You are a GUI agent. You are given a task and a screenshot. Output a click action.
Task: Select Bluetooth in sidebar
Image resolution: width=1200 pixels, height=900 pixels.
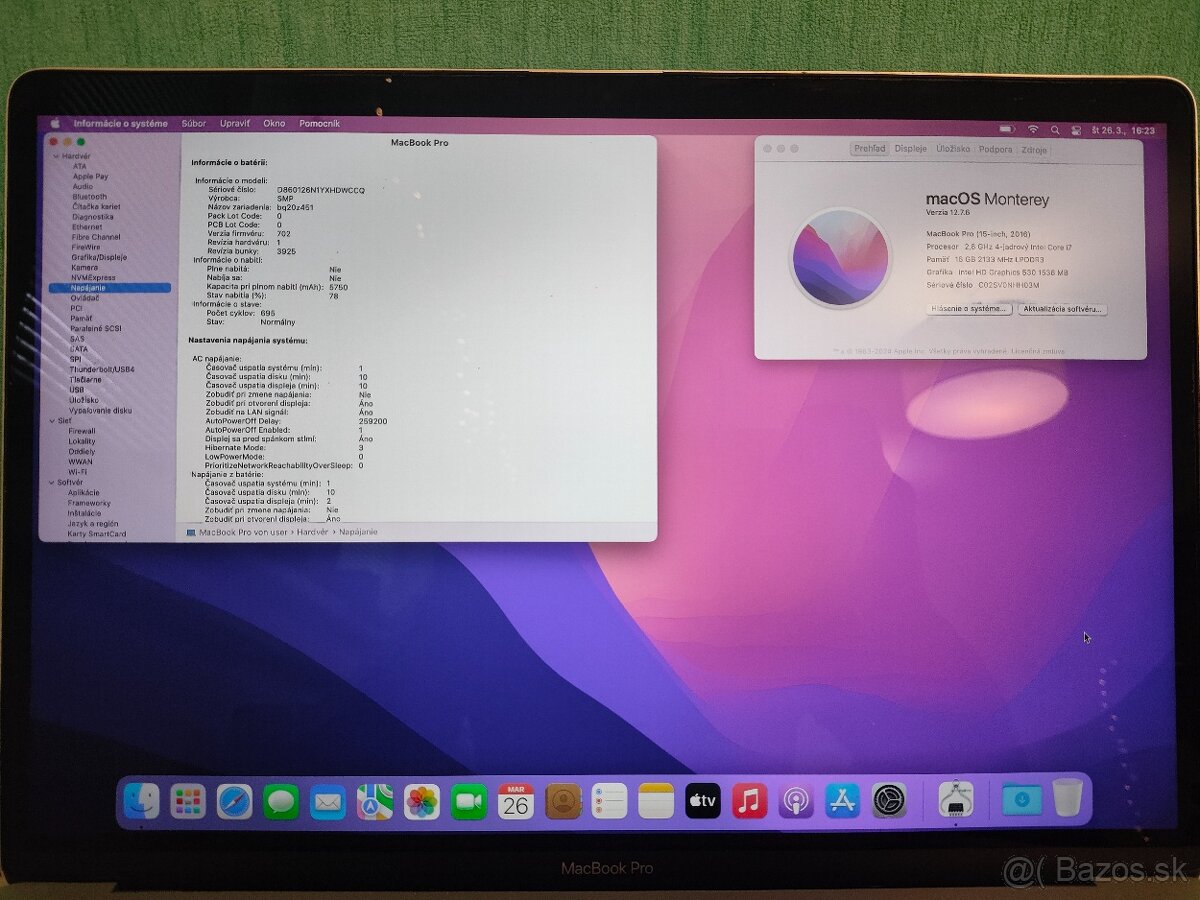coord(89,196)
